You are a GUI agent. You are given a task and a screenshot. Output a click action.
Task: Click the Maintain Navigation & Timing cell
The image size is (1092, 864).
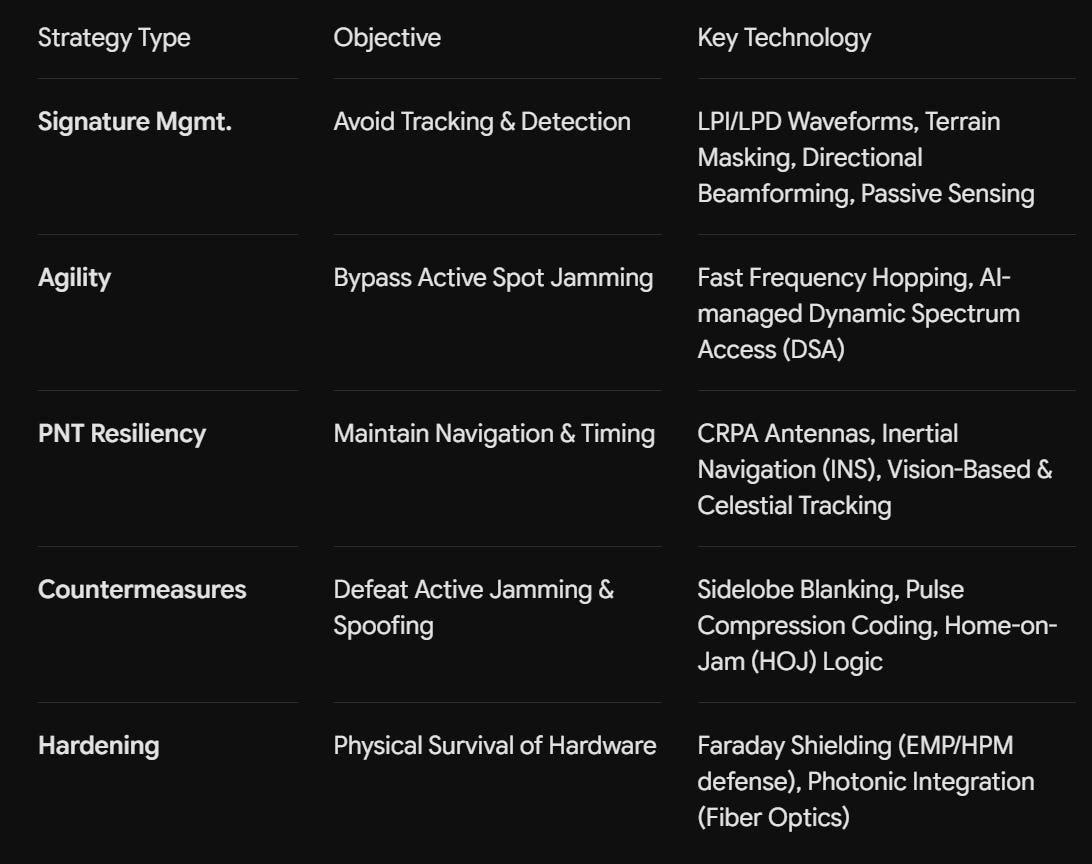click(494, 434)
